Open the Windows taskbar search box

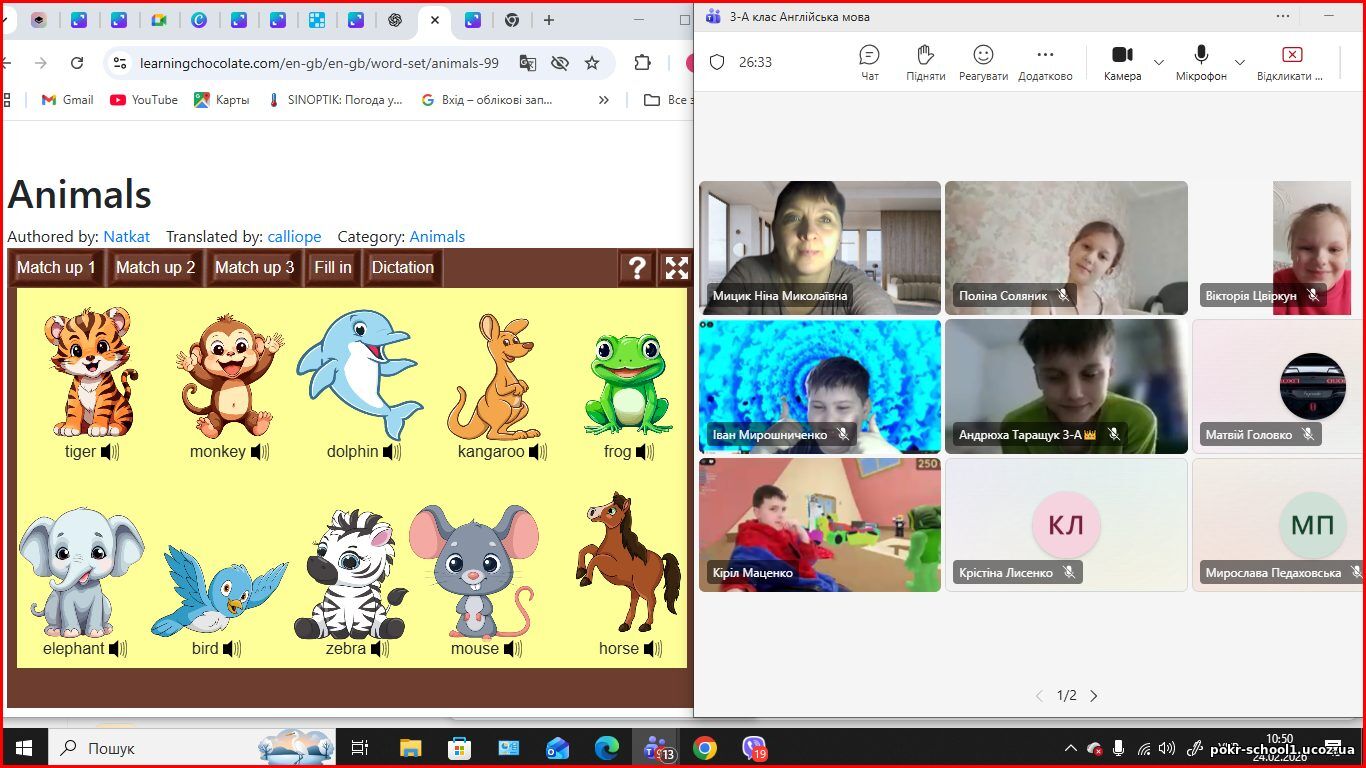(x=150, y=748)
